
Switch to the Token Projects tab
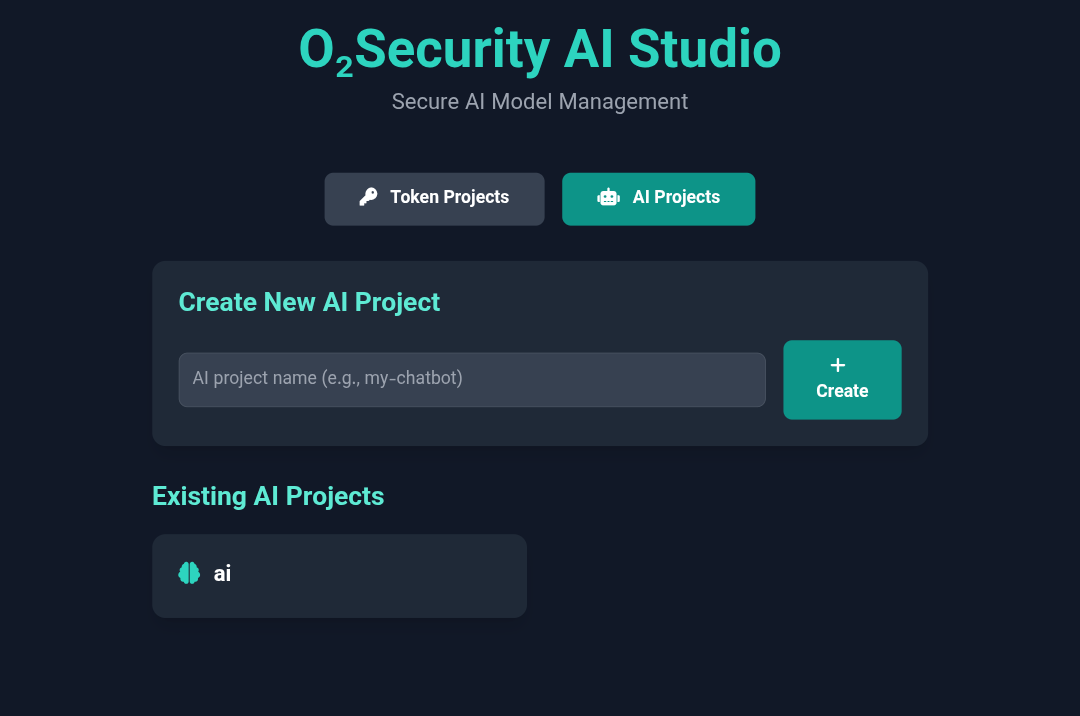pyautogui.click(x=434, y=199)
